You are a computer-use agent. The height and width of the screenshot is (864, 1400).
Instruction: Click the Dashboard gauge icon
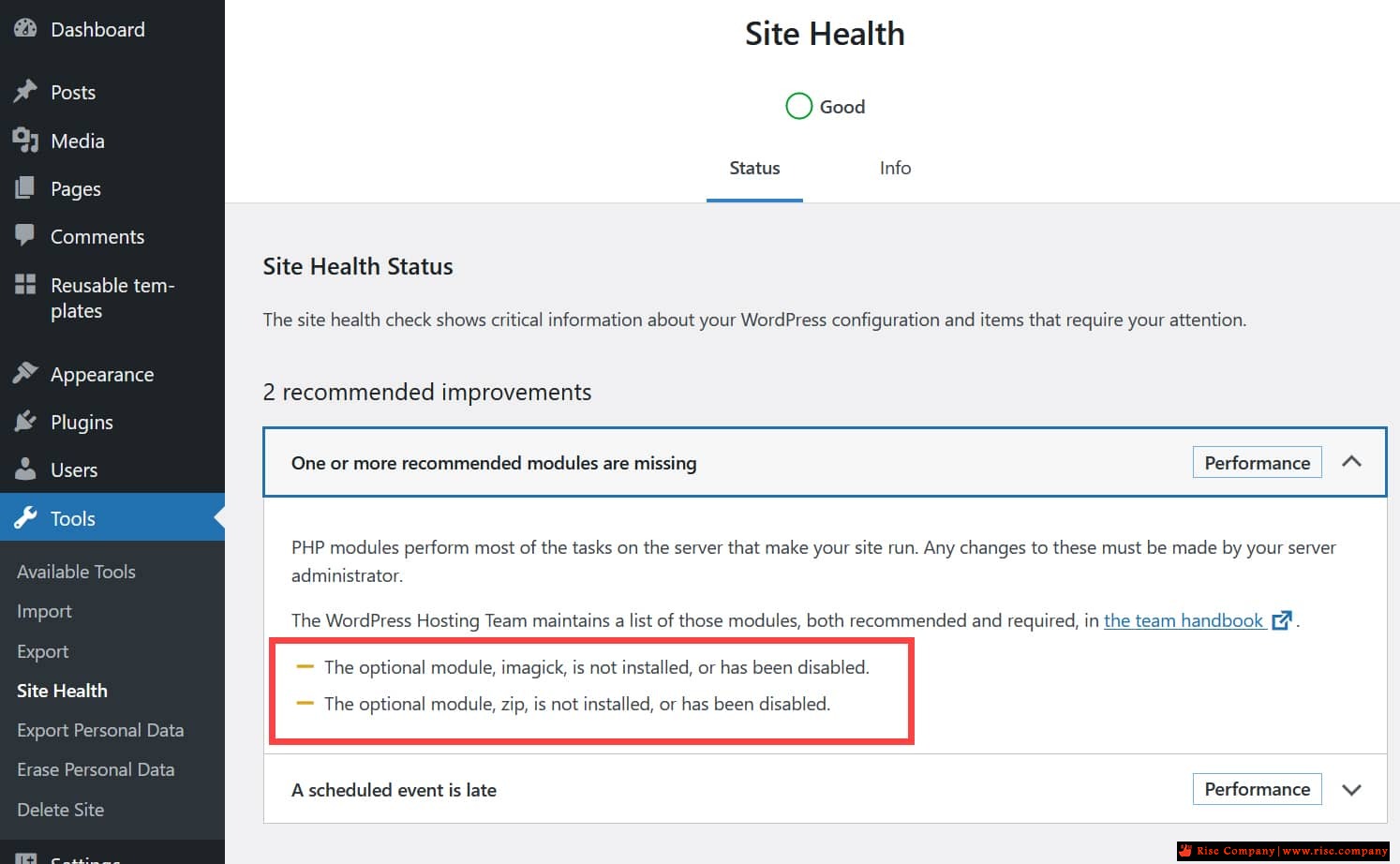point(25,29)
